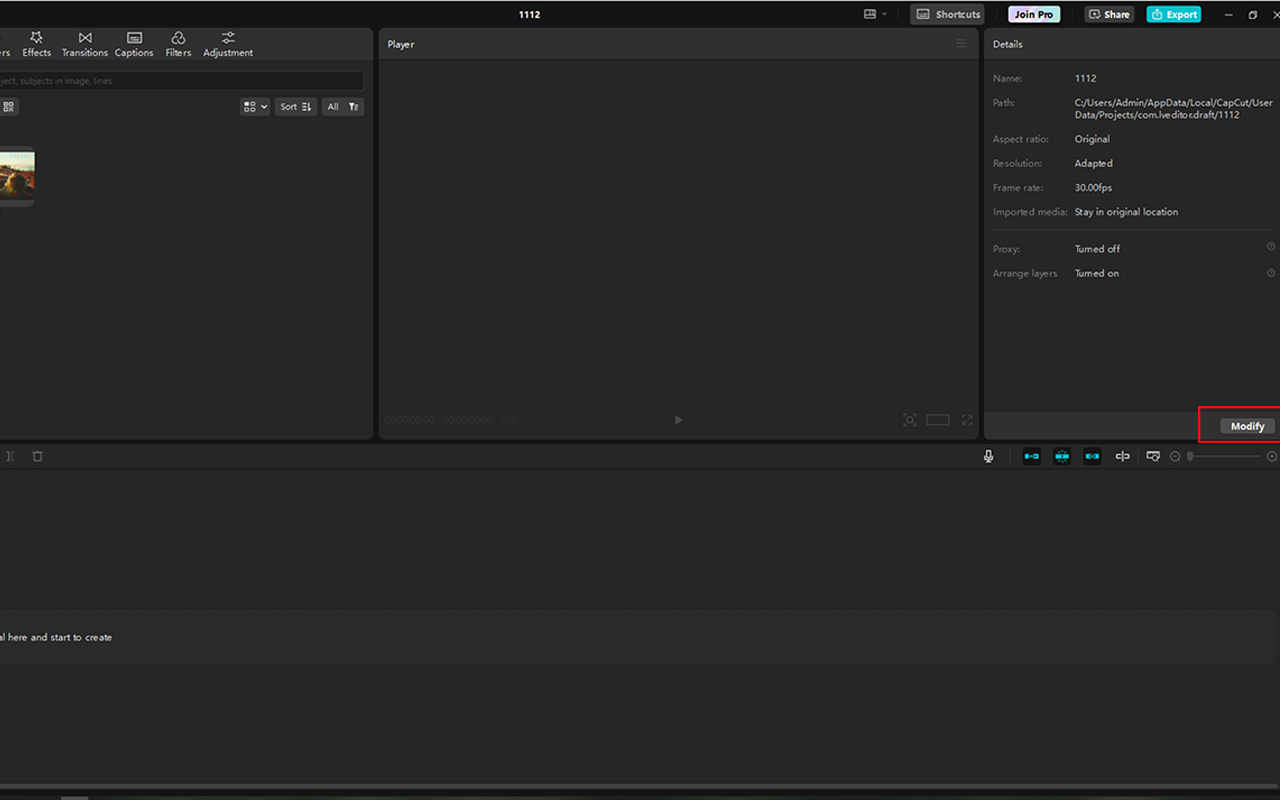Open the Captions tab
Screen dimensions: 1280x800
pyautogui.click(x=134, y=44)
